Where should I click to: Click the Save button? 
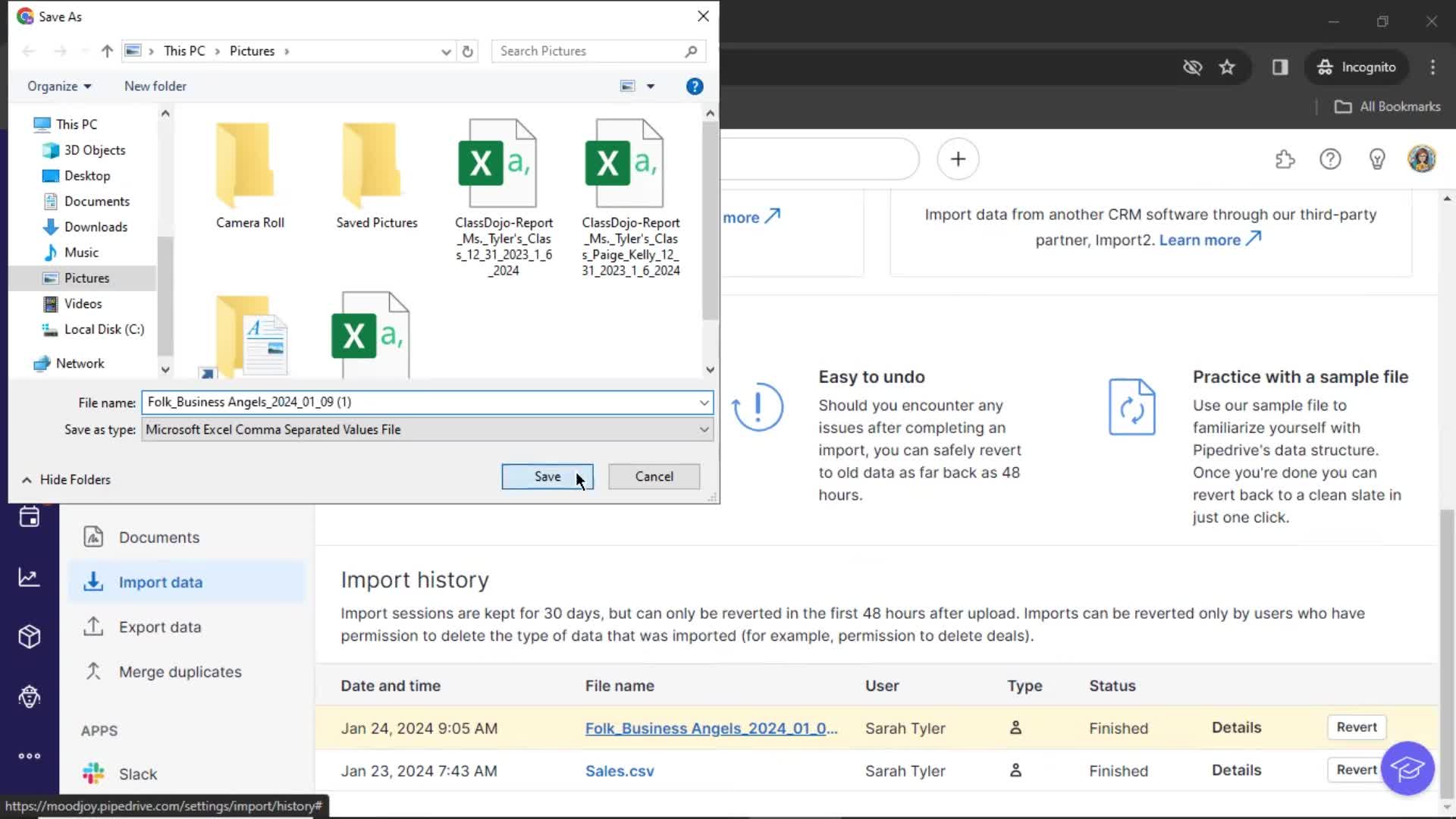(547, 476)
